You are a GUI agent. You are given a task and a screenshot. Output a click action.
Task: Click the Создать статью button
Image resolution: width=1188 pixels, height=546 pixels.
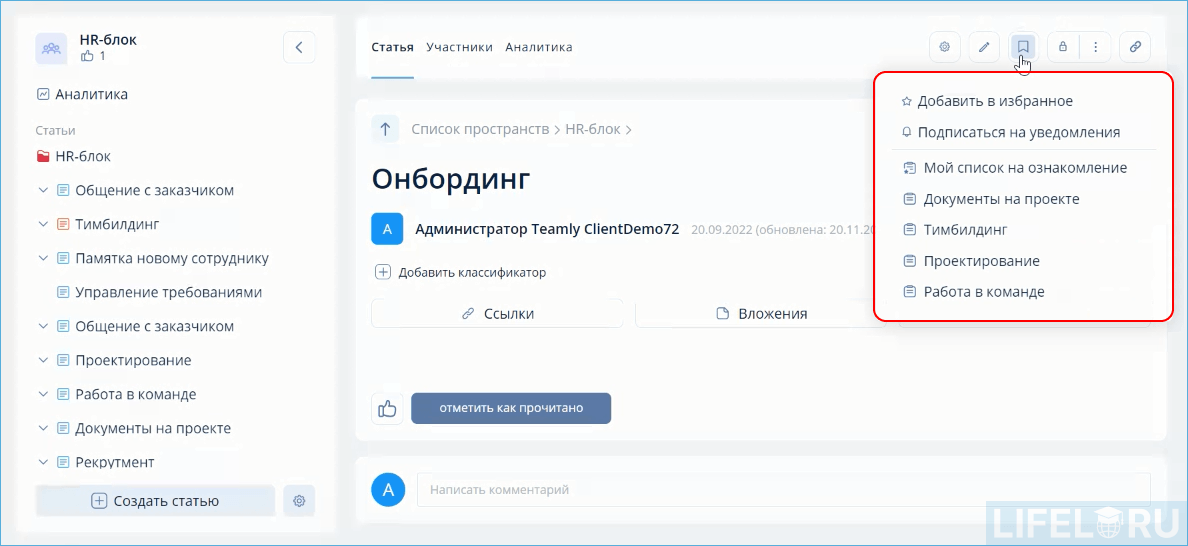(x=155, y=501)
